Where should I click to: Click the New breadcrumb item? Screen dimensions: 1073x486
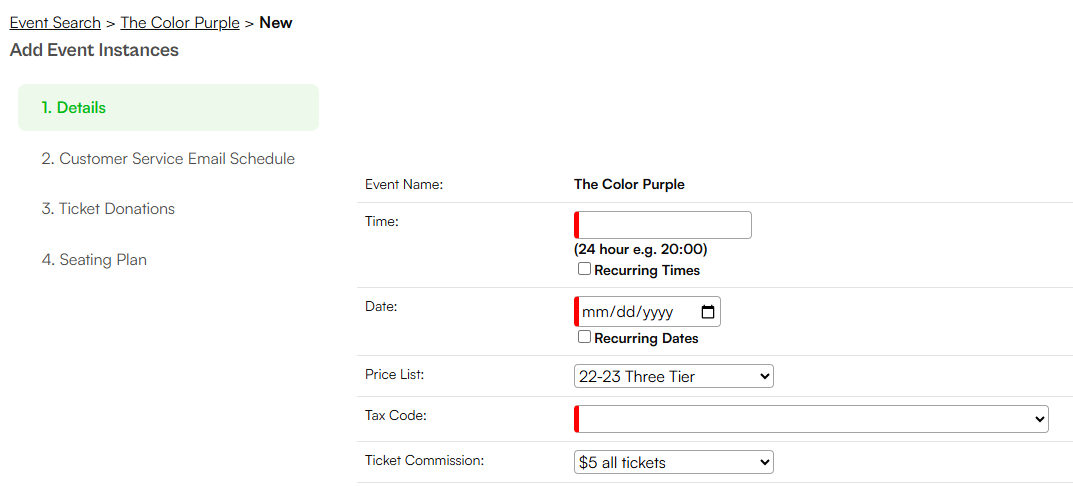(276, 23)
